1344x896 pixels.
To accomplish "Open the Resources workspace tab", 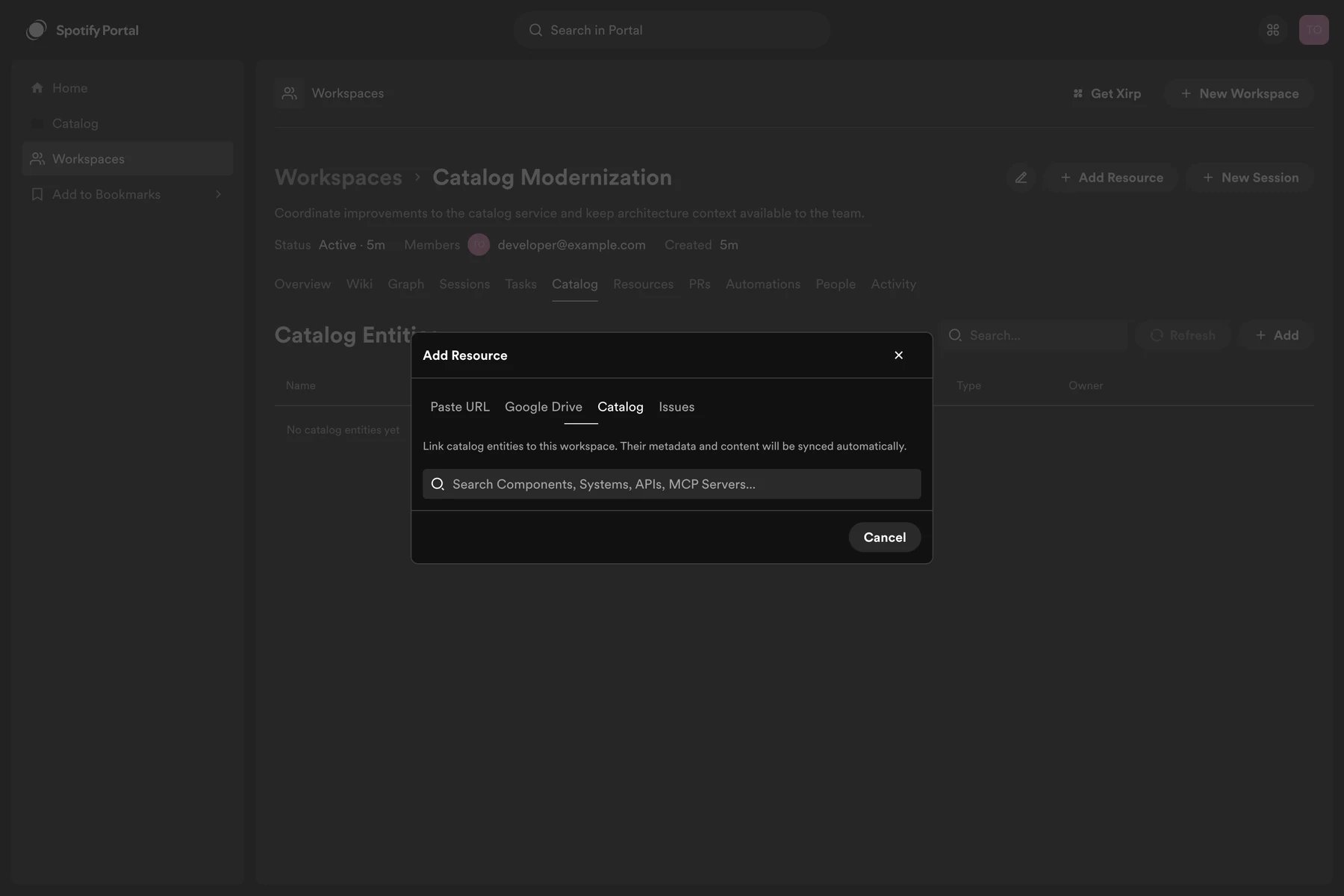I will click(x=644, y=284).
